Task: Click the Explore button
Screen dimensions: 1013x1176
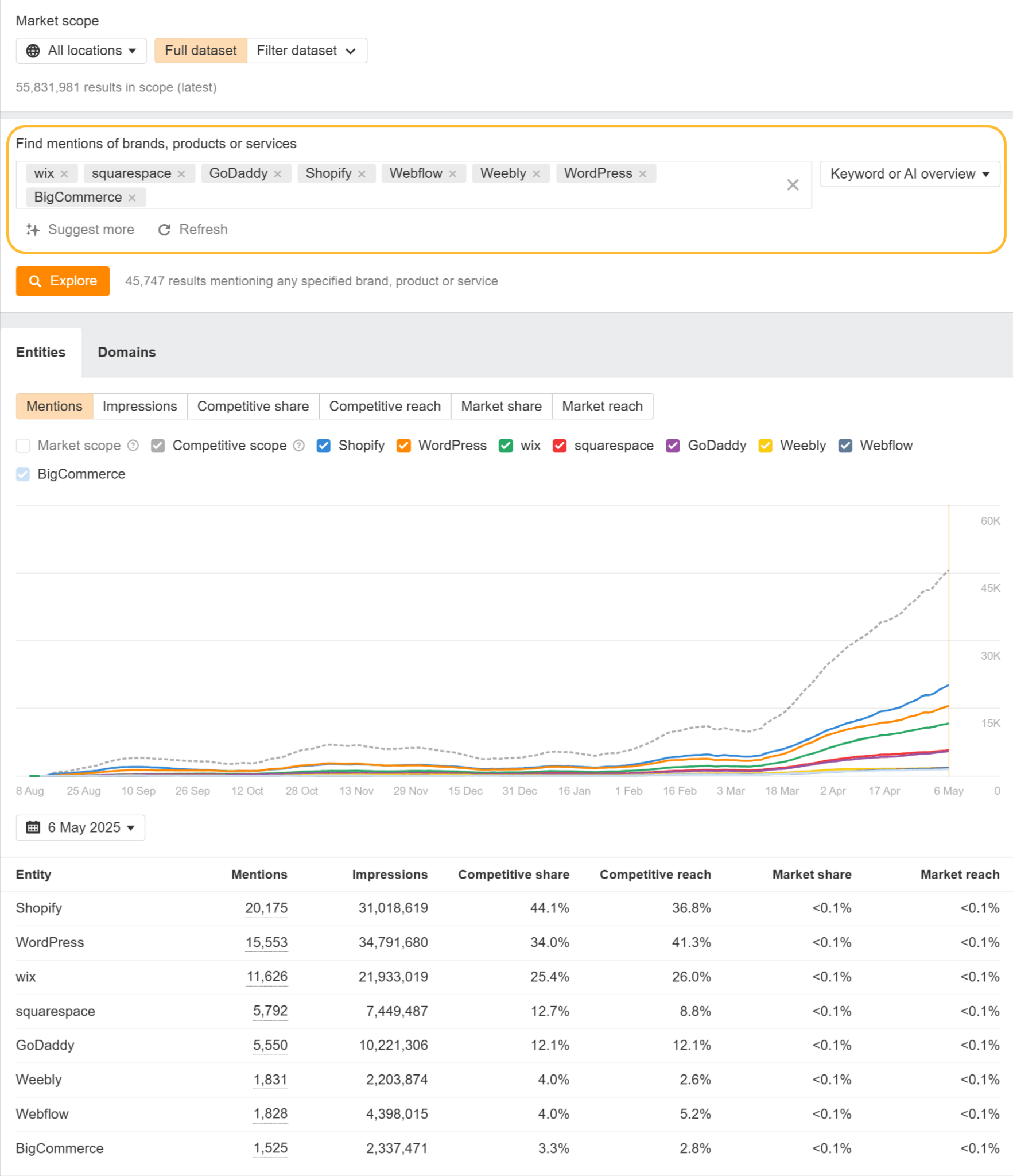Action: click(x=62, y=281)
